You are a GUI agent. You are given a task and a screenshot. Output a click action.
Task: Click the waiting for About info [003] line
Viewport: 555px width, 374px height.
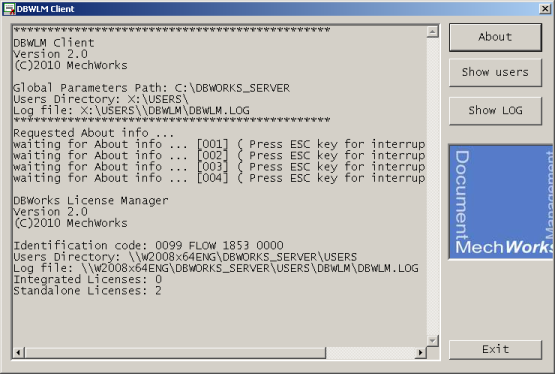[x=219, y=167]
